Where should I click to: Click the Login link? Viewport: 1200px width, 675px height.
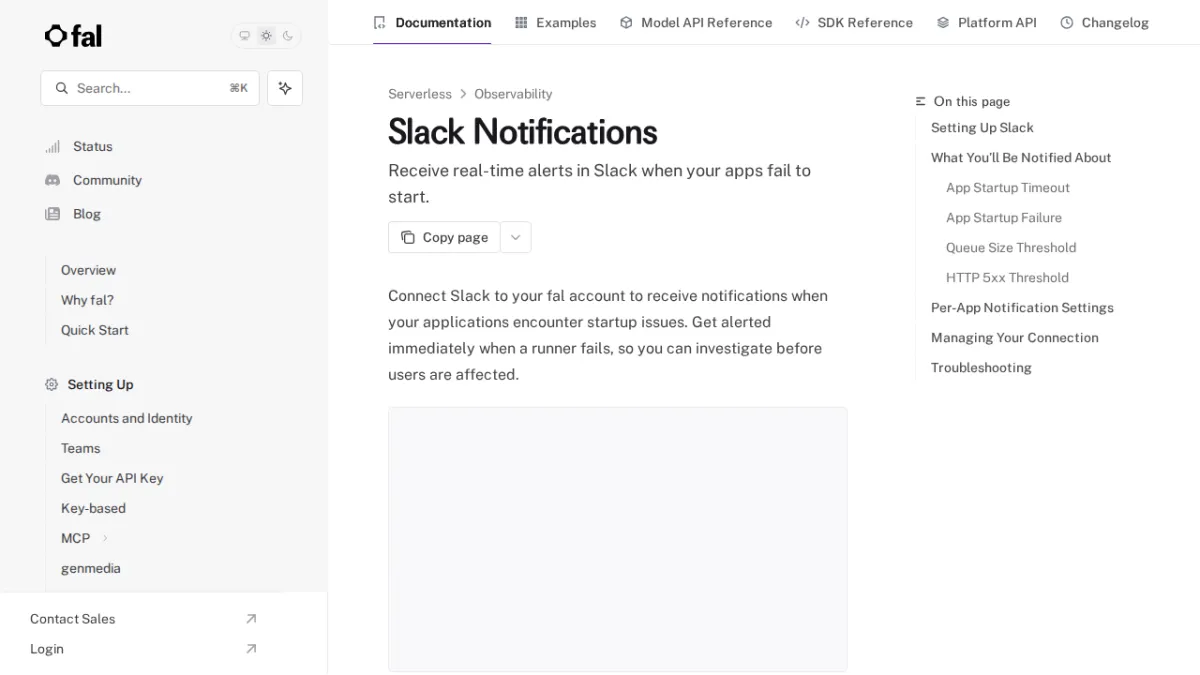click(x=46, y=649)
